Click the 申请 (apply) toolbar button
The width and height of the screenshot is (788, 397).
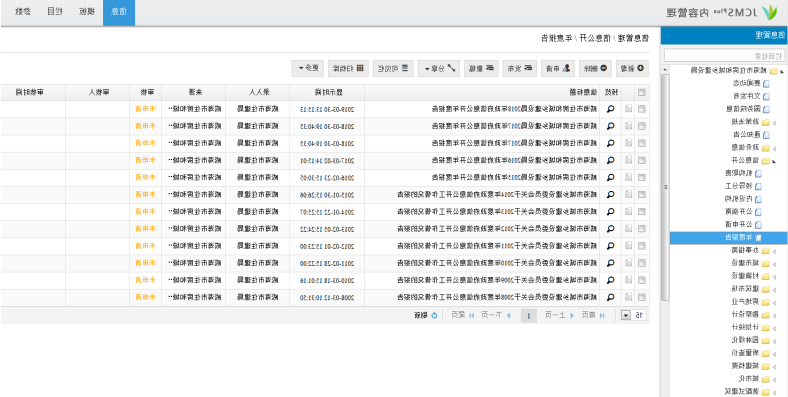click(x=558, y=68)
